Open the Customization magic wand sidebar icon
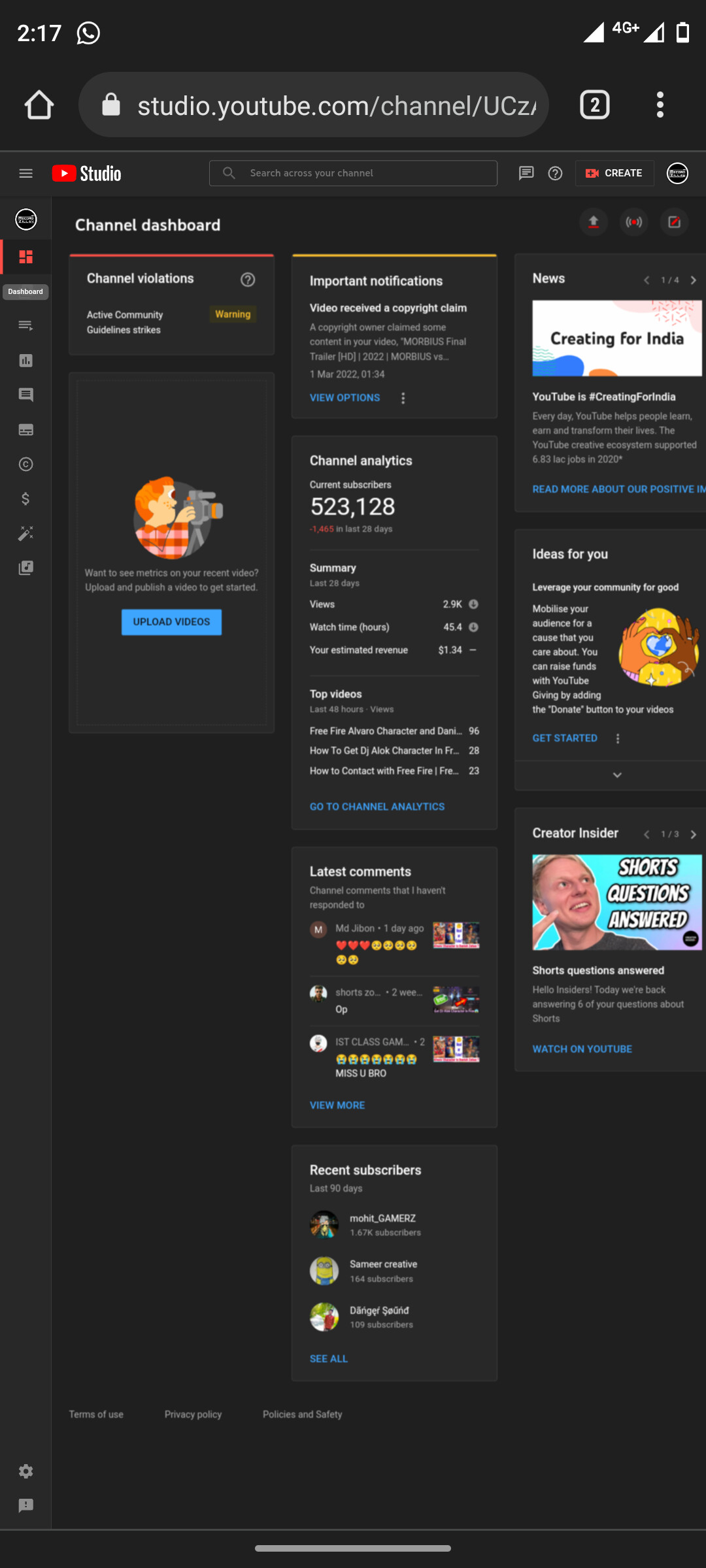 tap(25, 534)
